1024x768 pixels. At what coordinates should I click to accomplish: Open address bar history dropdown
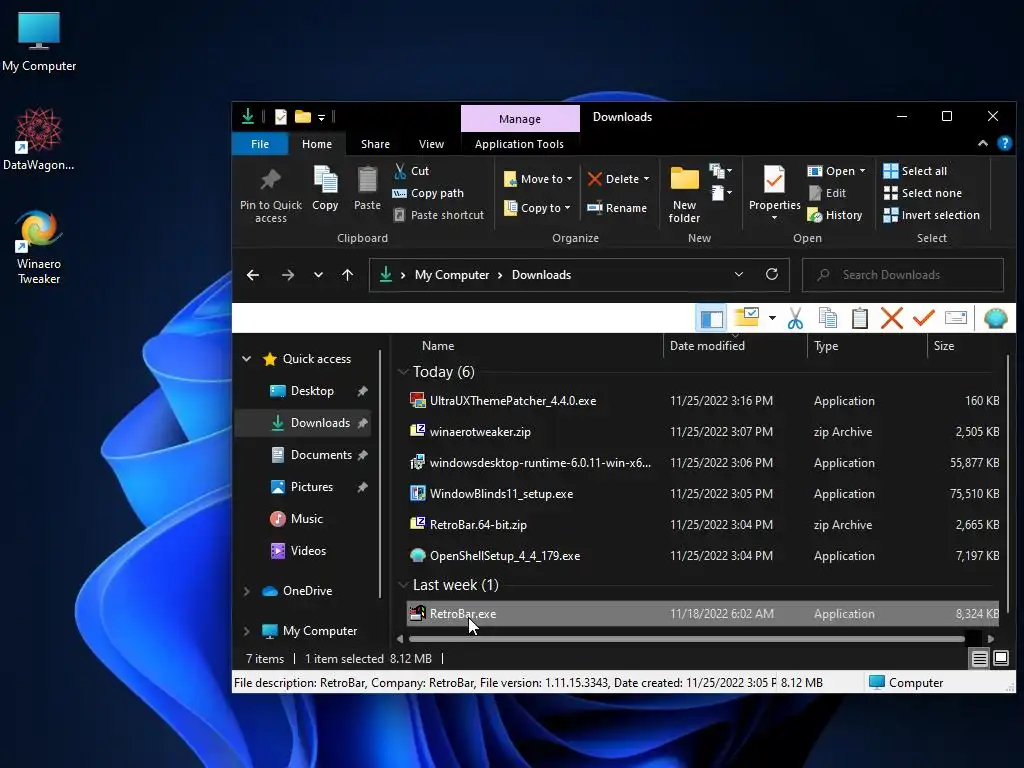pos(739,274)
